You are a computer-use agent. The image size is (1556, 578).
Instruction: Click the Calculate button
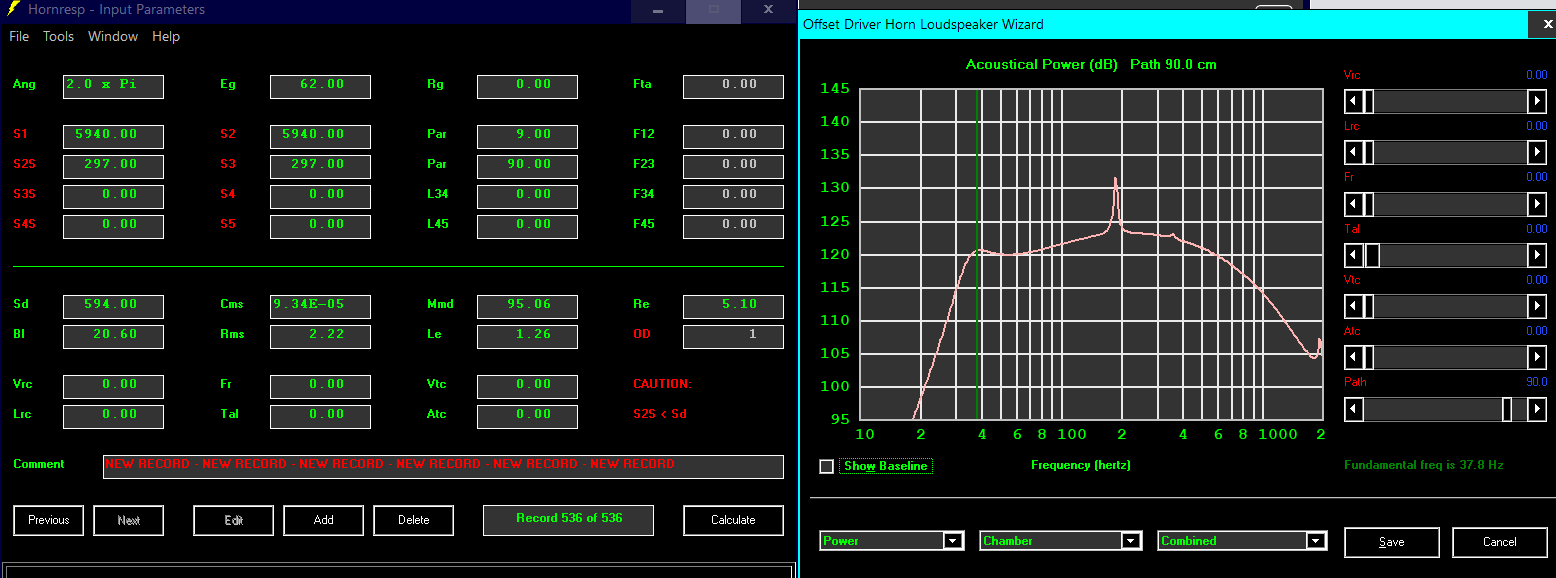tap(733, 520)
